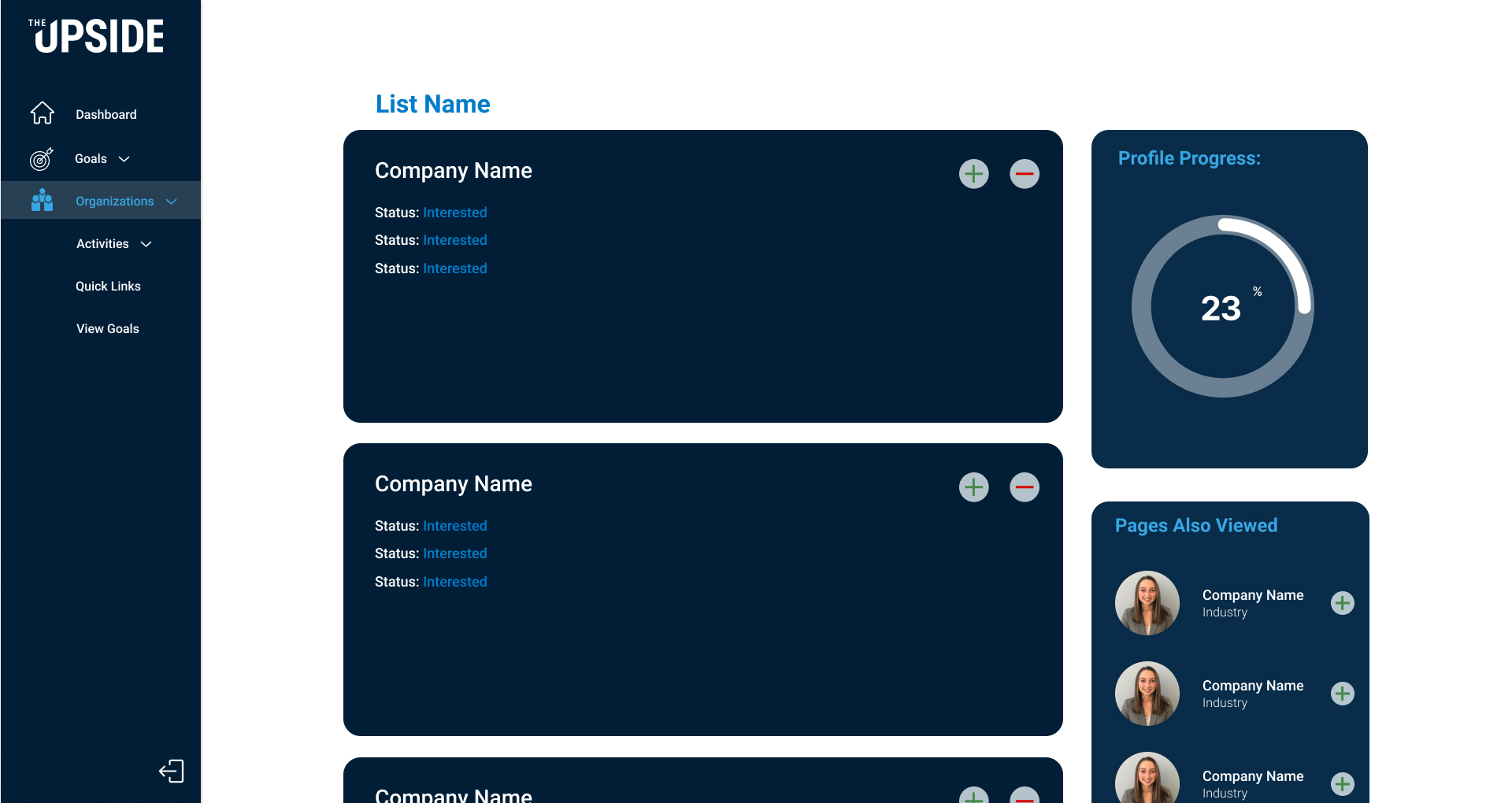
Task: Click the Pages Also Viewed heading
Action: click(x=1196, y=526)
